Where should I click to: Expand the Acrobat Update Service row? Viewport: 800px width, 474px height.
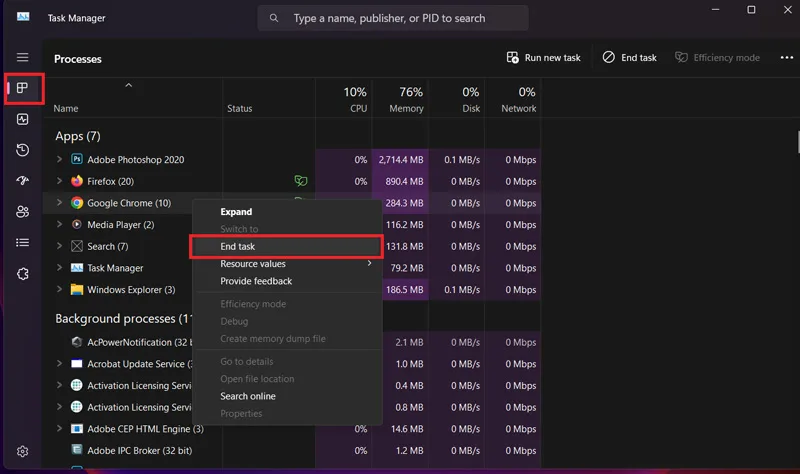59,364
